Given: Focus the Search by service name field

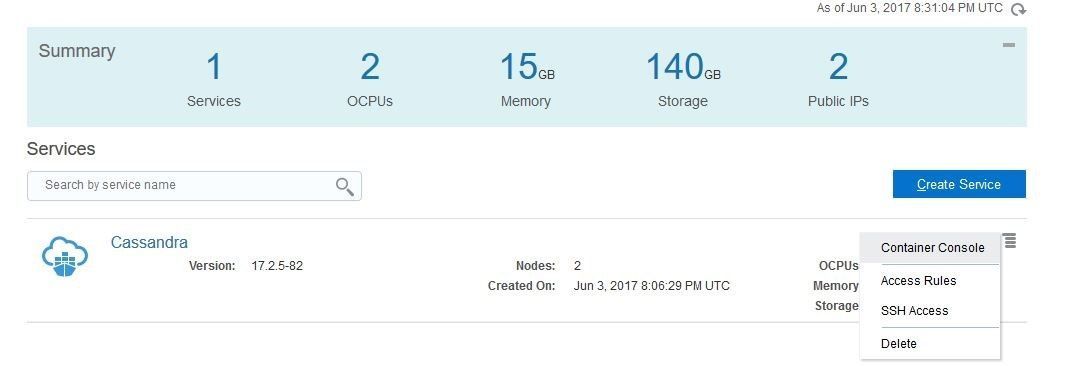Looking at the screenshot, I should coord(194,186).
